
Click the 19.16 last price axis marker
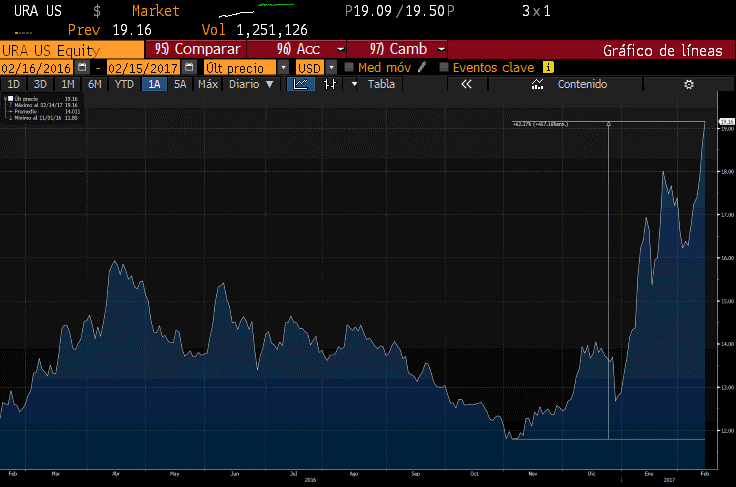tap(727, 122)
